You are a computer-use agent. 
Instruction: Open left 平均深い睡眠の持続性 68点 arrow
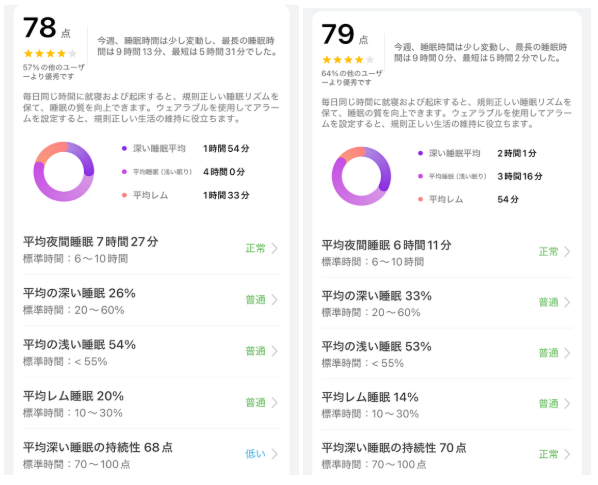(275, 454)
